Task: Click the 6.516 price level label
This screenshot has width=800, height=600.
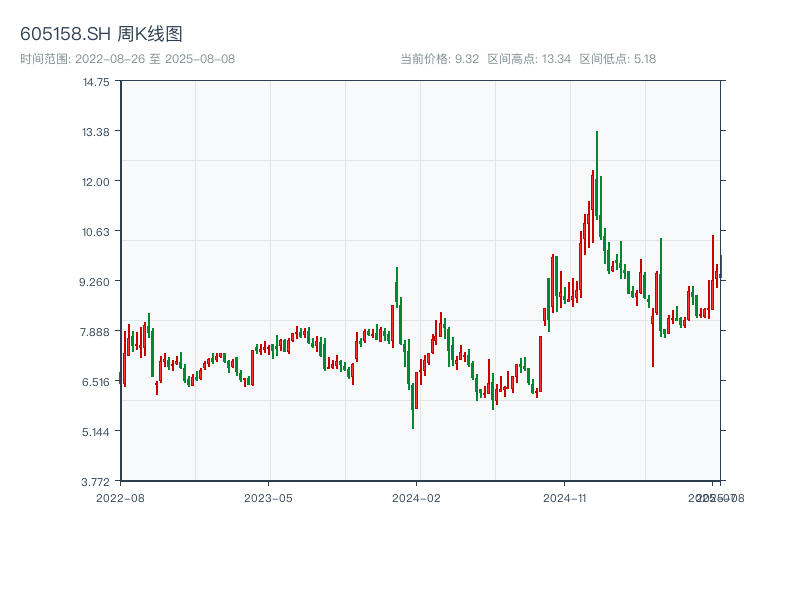Action: click(96, 382)
